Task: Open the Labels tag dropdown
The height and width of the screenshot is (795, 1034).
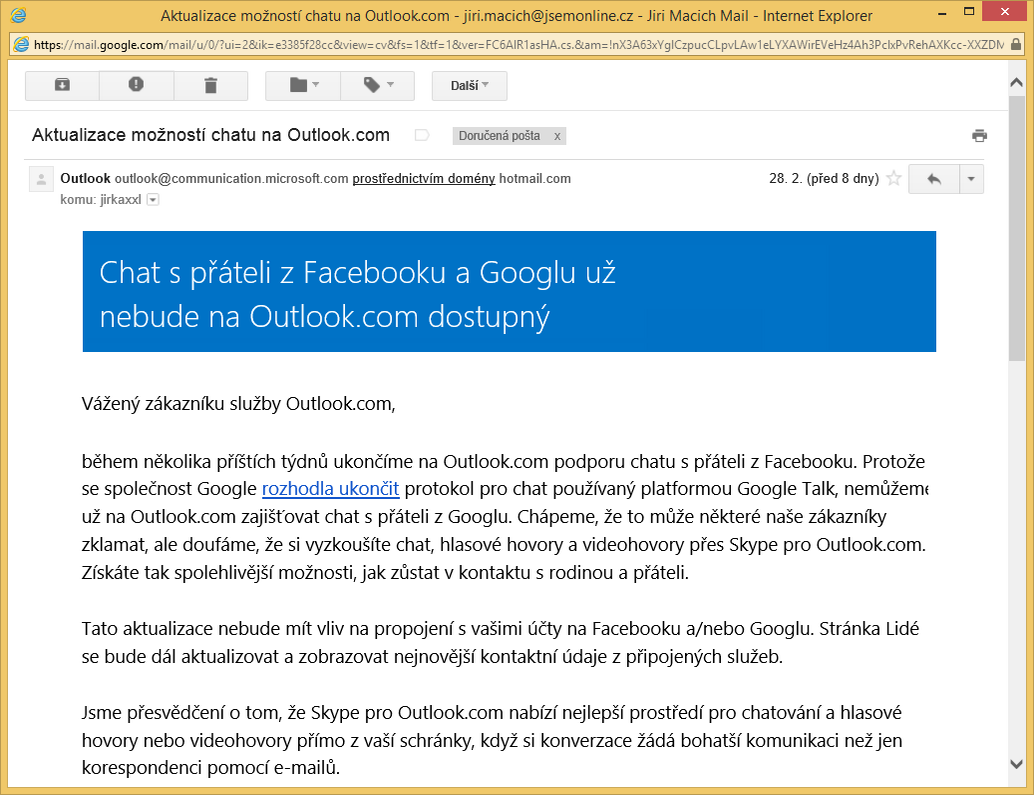Action: click(378, 86)
